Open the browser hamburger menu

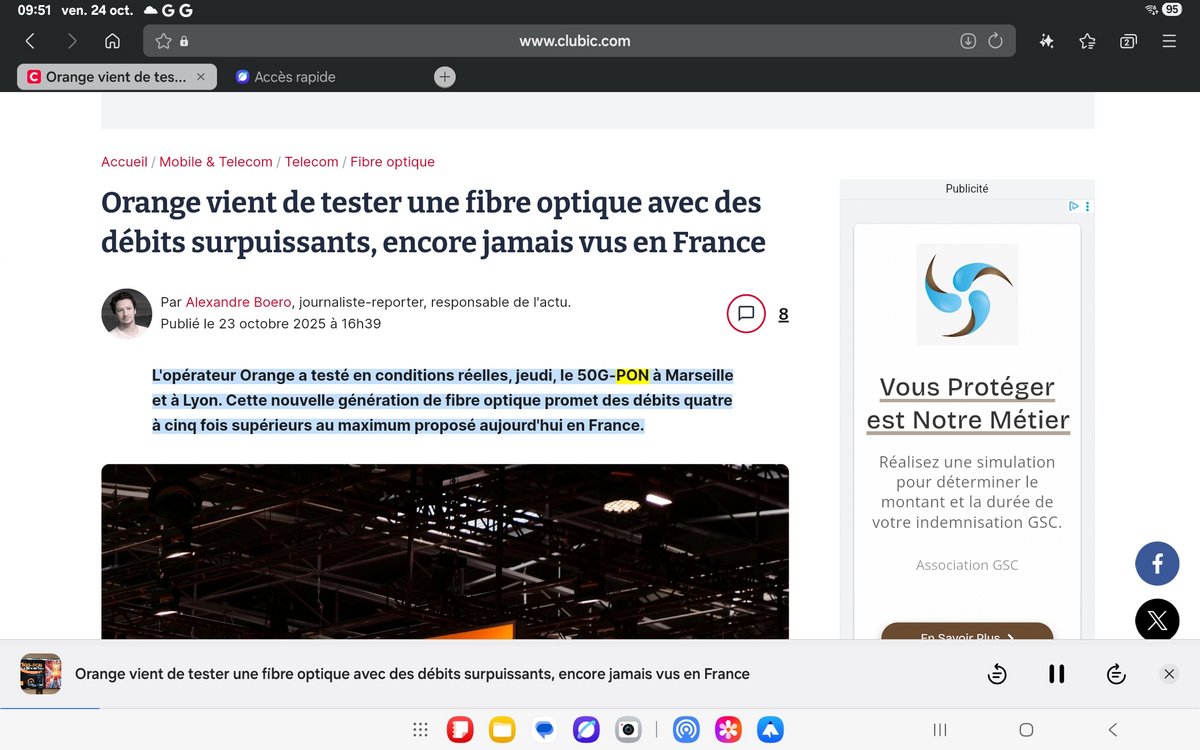tap(1169, 41)
